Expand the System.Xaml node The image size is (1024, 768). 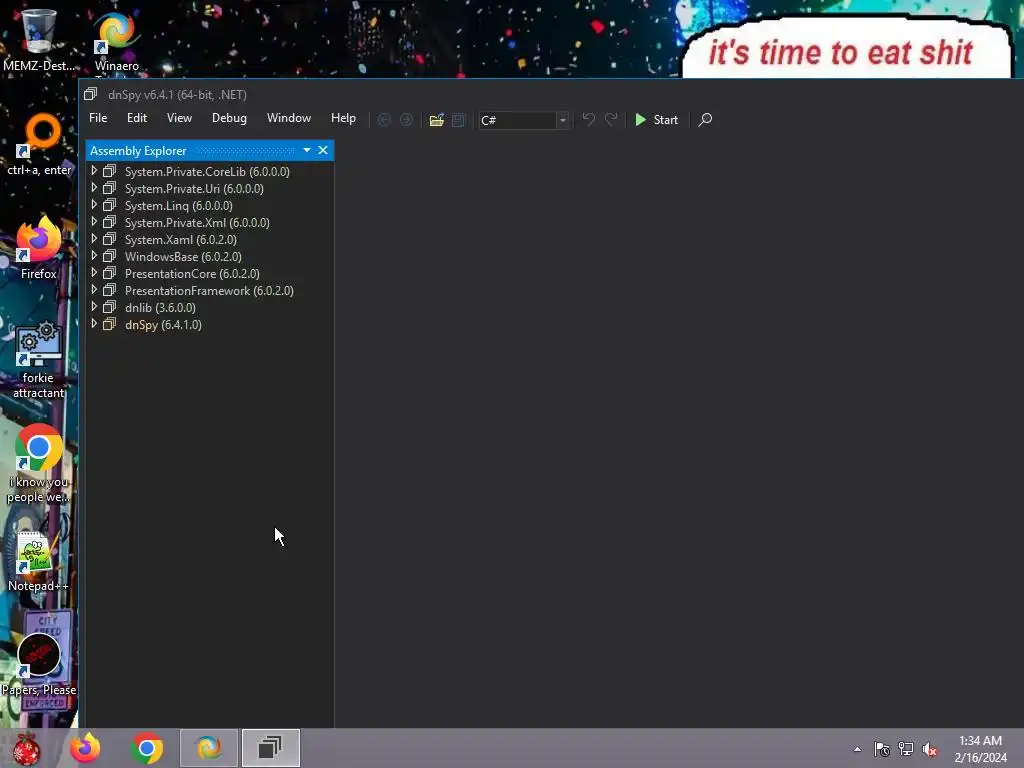94,238
